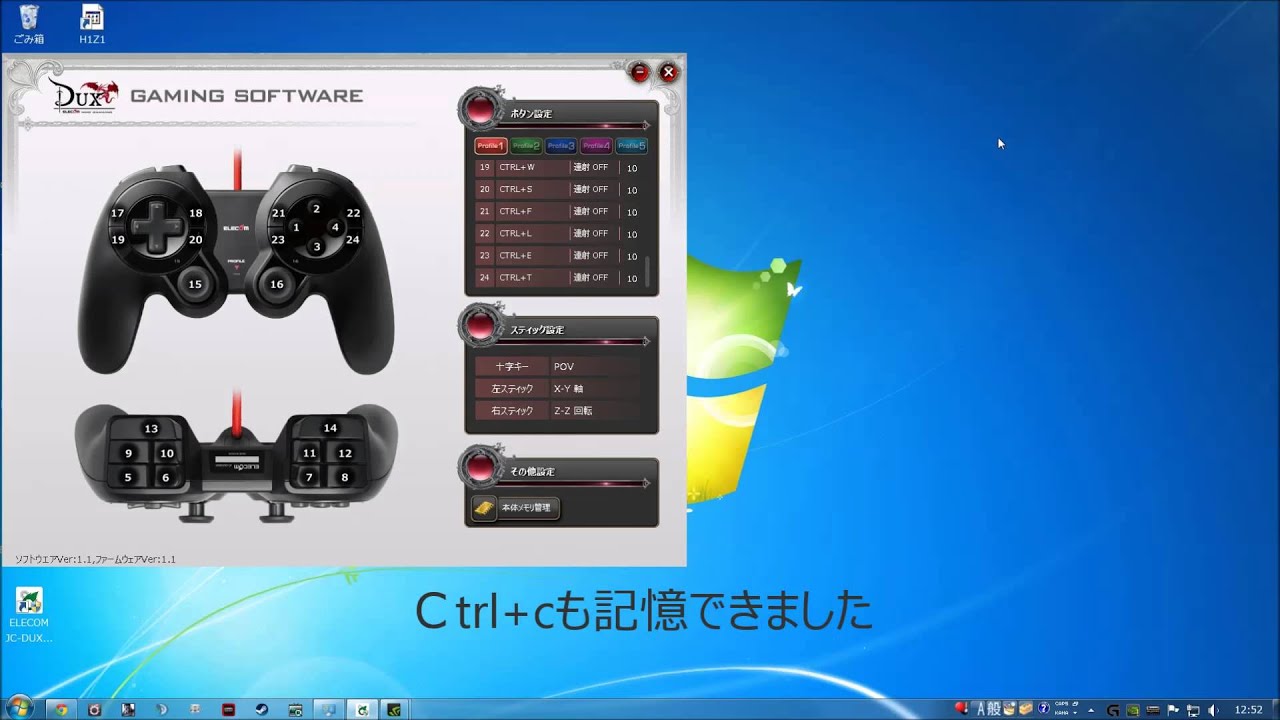Toggle 連射 OFF for button 22
1280x720 pixels.
(x=590, y=233)
